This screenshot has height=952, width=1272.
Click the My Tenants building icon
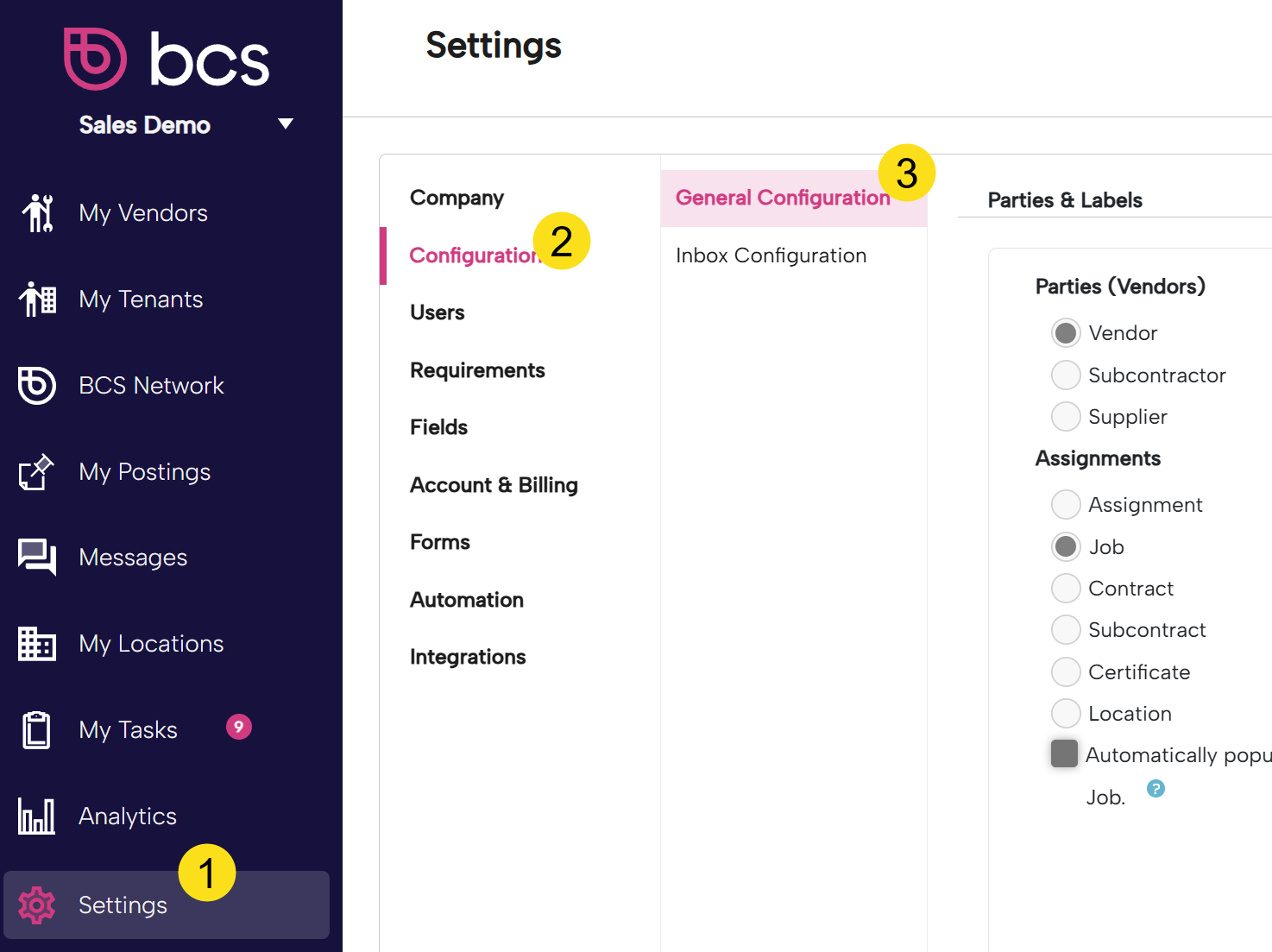tap(38, 299)
